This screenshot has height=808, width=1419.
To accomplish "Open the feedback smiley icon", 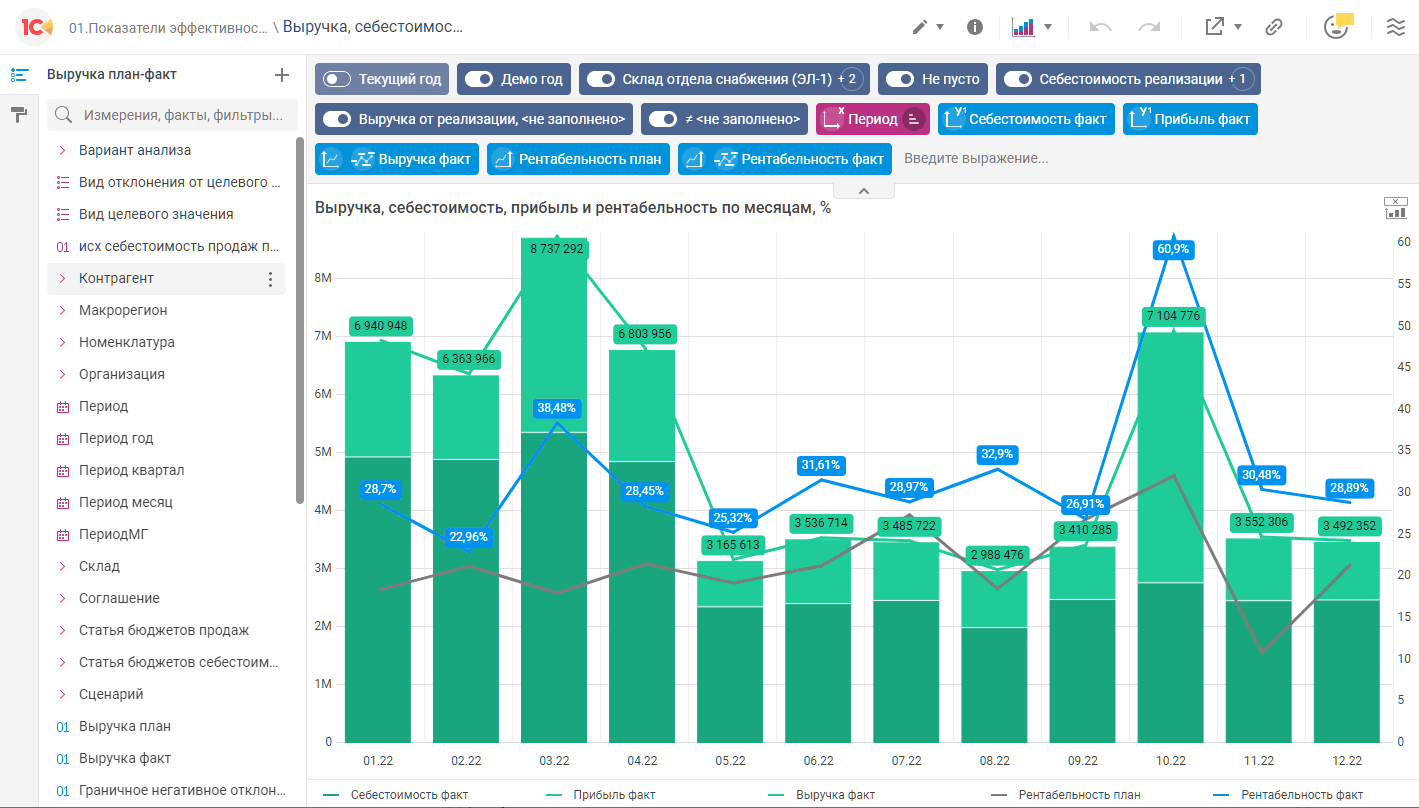I will coord(1337,26).
